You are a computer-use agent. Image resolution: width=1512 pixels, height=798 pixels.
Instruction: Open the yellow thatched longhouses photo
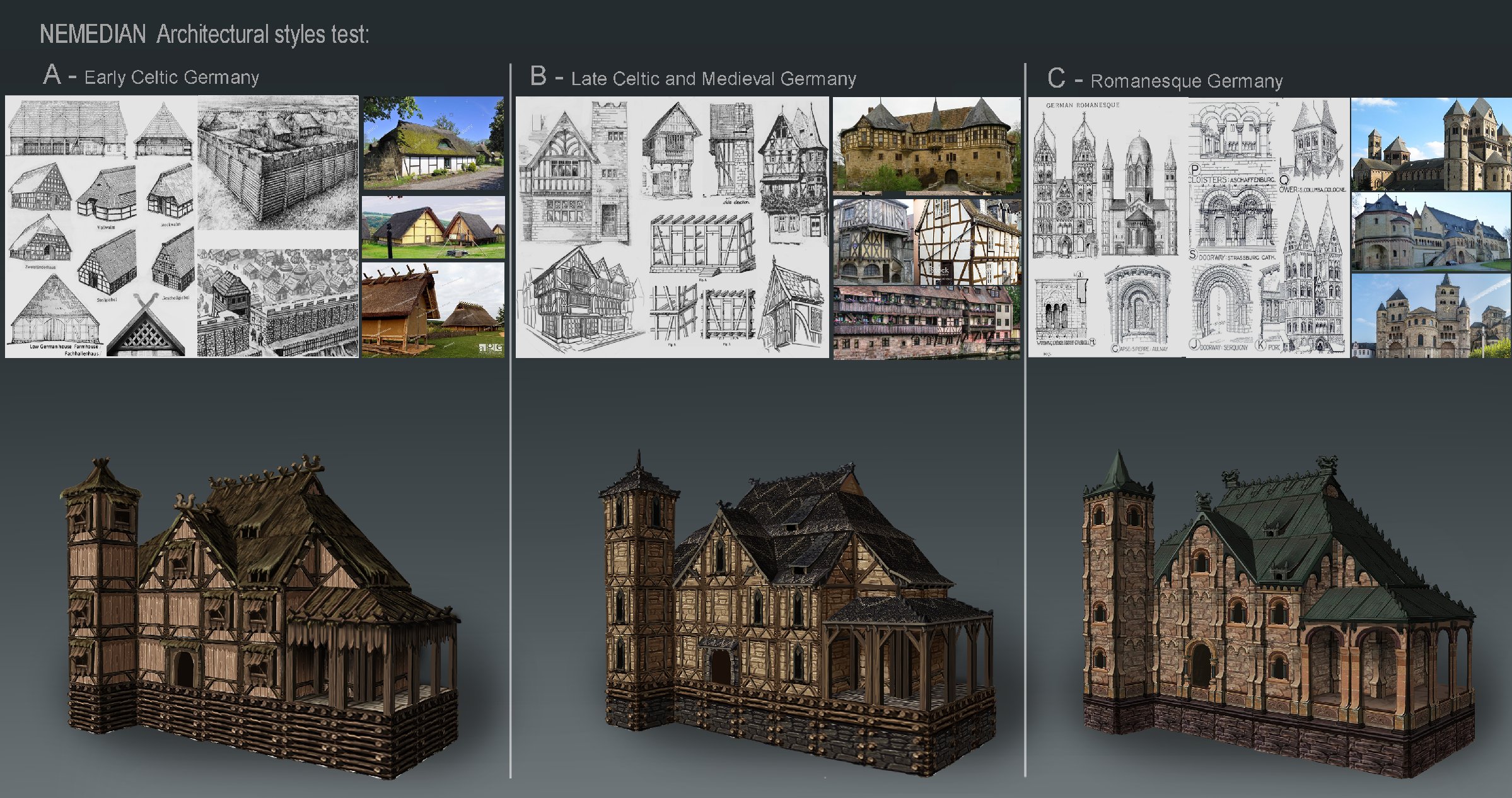(433, 227)
